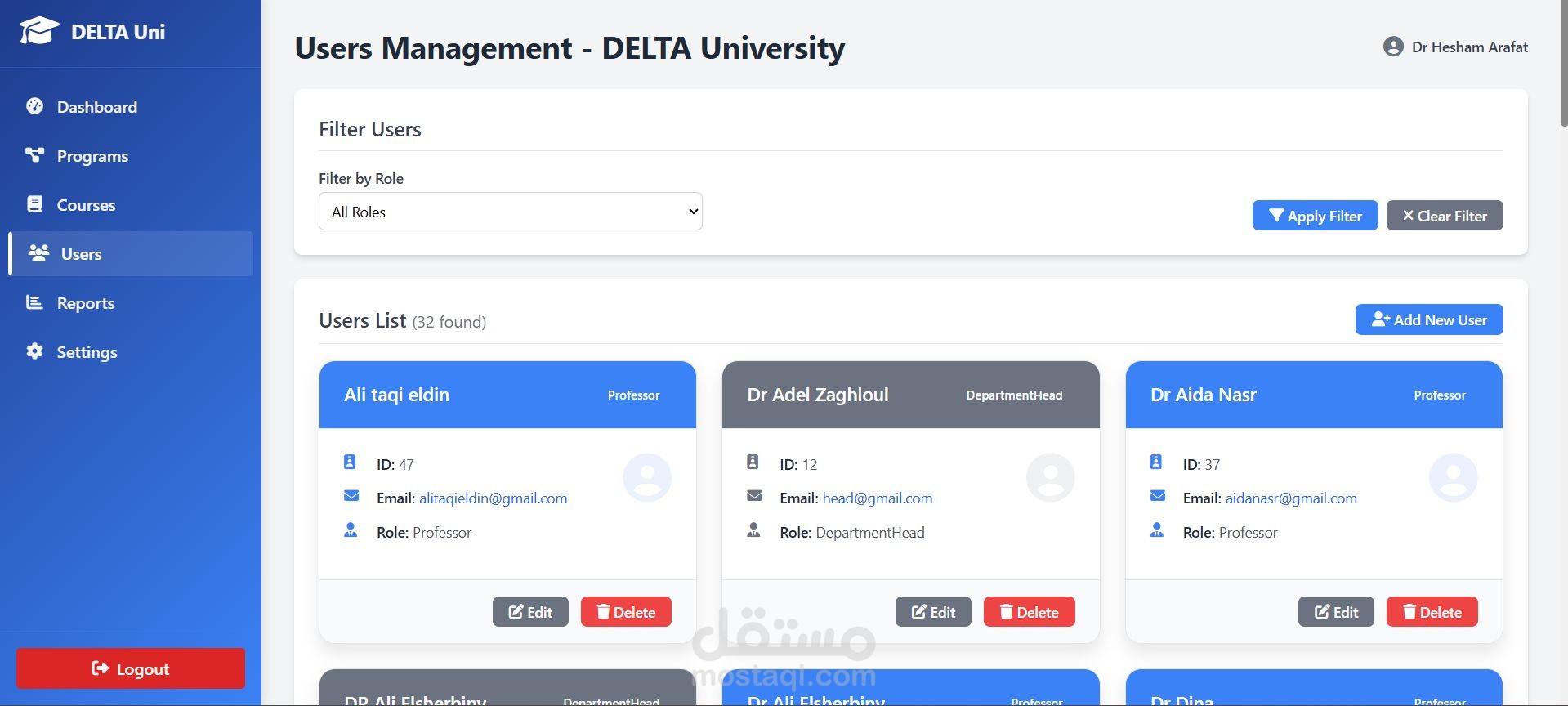Click Add New User button

point(1429,319)
